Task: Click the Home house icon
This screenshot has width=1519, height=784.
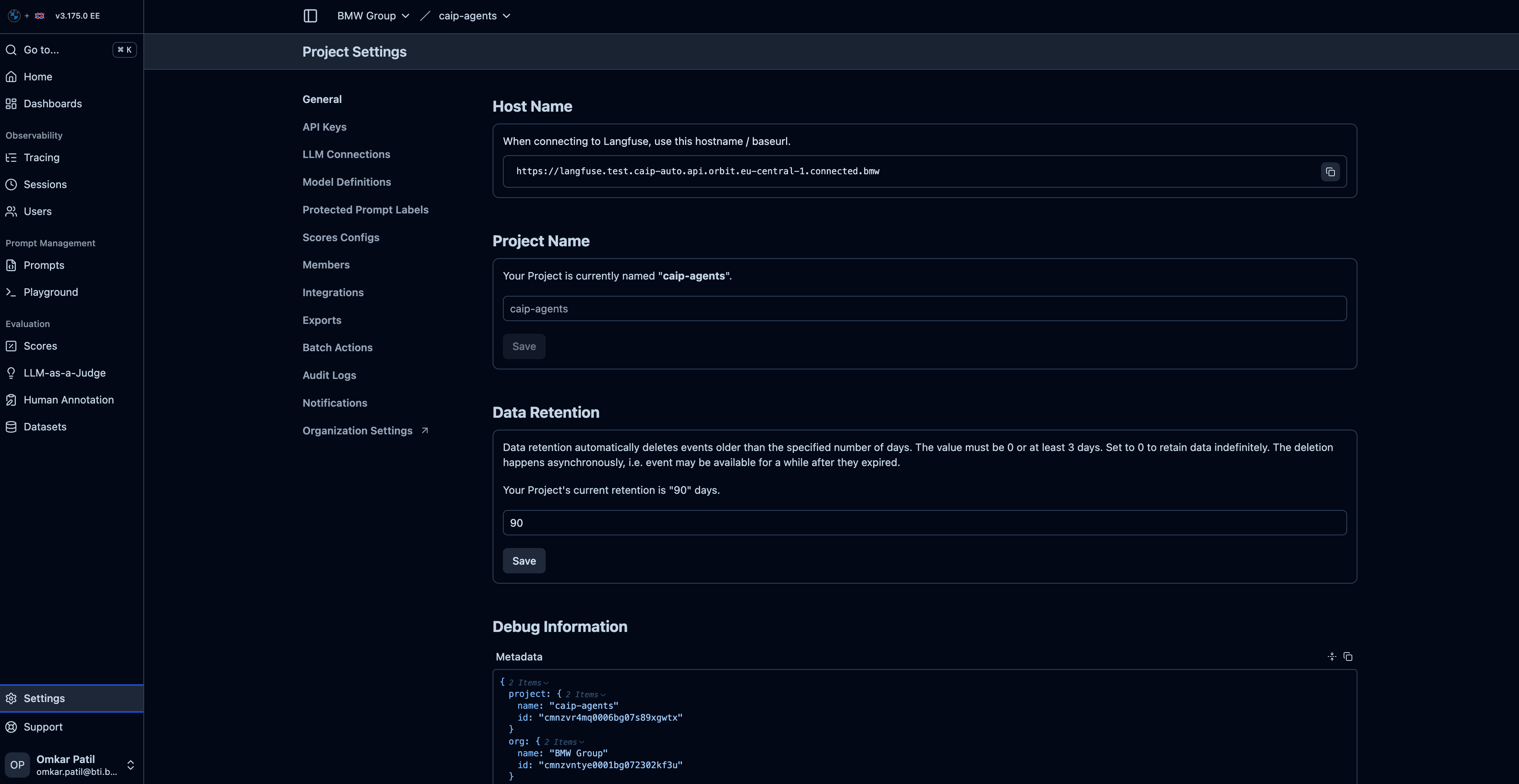Action: (x=11, y=77)
